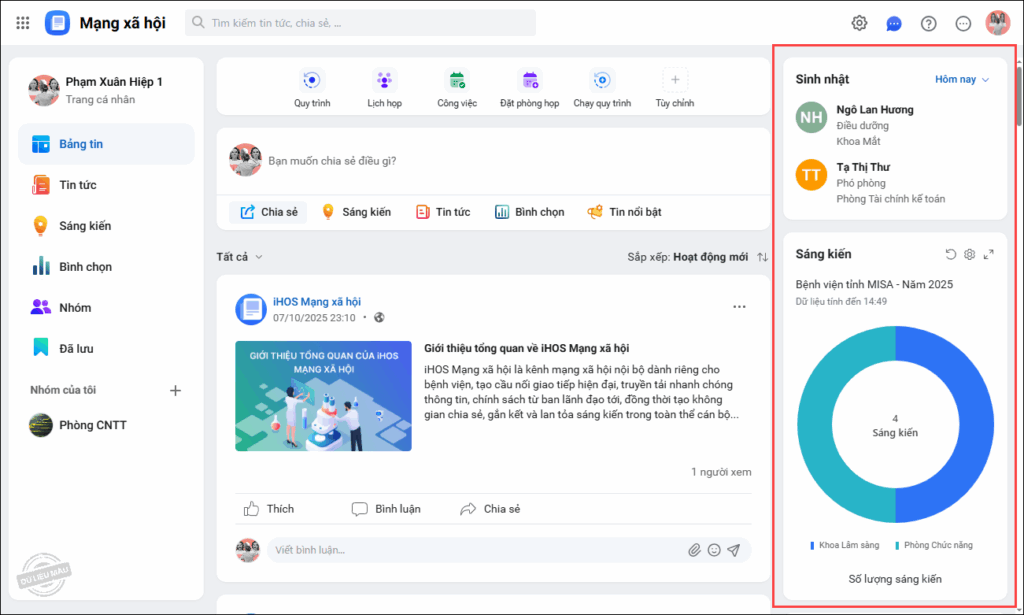Open emoji picker in comment box
Screen dimensions: 1024x615
[714, 550]
